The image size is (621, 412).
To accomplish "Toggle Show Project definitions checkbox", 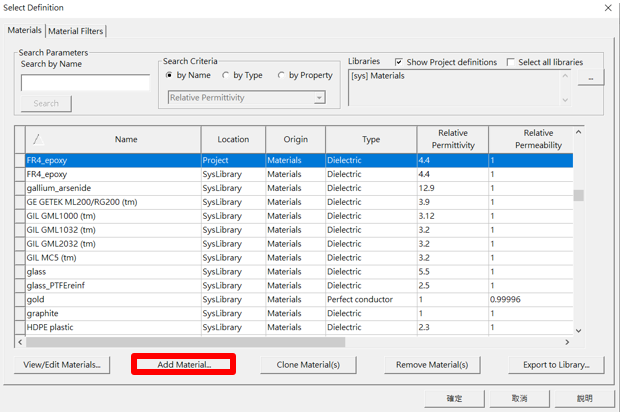I will [x=399, y=62].
